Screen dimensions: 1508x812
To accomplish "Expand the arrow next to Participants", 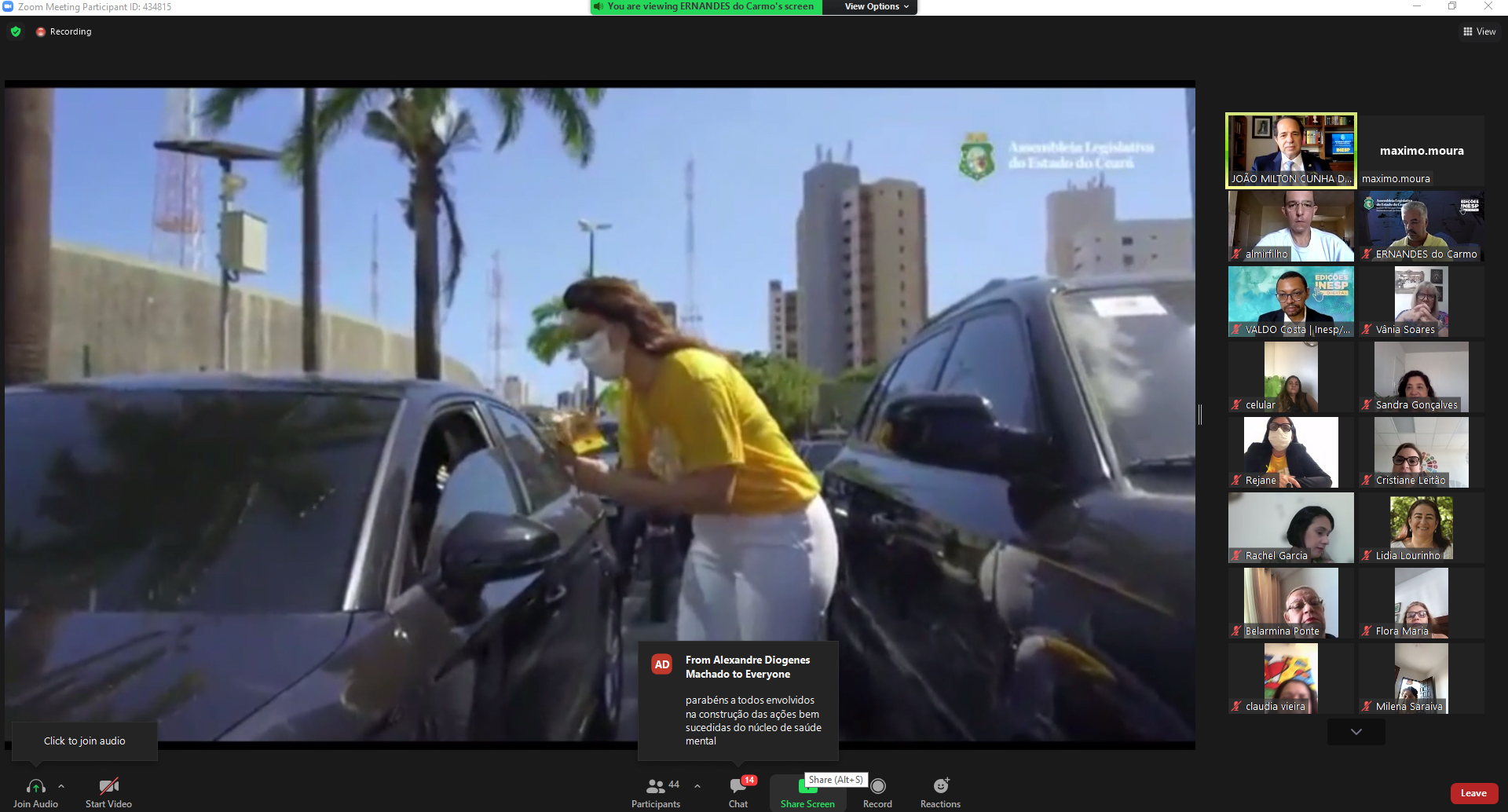I will [697, 786].
